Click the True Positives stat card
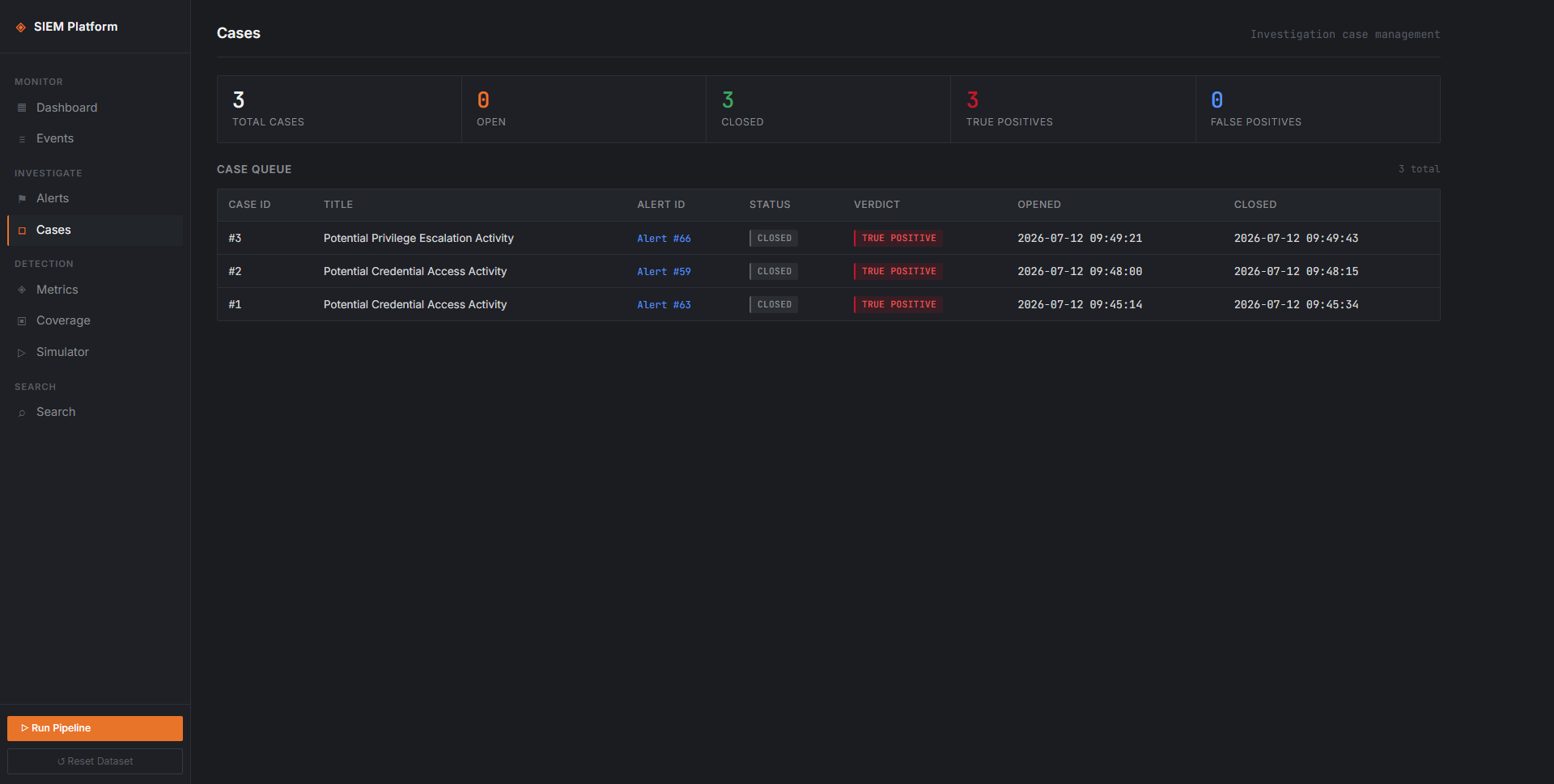 pos(1072,109)
